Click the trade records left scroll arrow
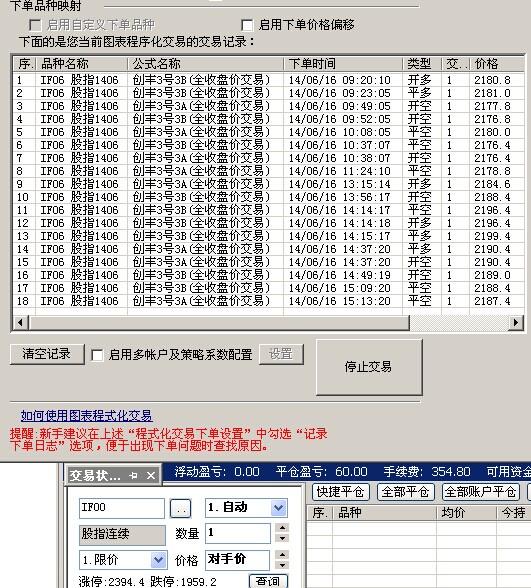This screenshot has width=531, height=588. click(21, 322)
